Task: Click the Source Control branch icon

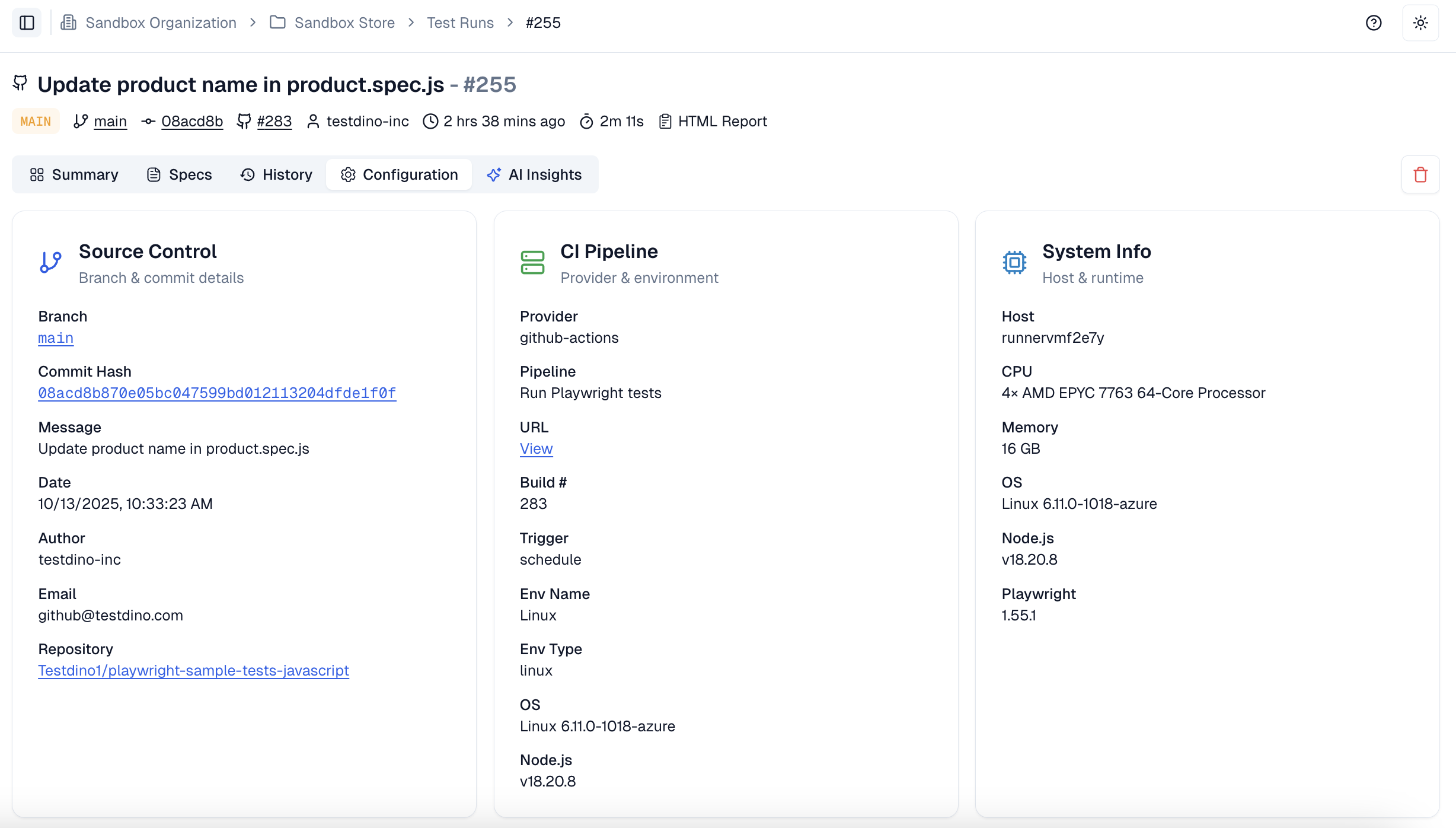Action: (51, 262)
